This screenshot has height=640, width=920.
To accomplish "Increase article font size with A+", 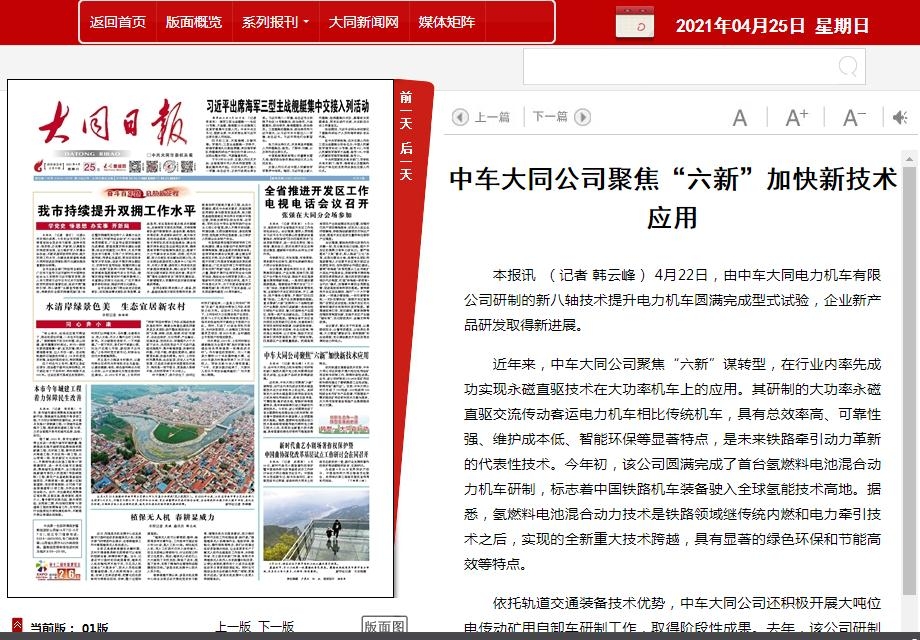I will pos(796,117).
